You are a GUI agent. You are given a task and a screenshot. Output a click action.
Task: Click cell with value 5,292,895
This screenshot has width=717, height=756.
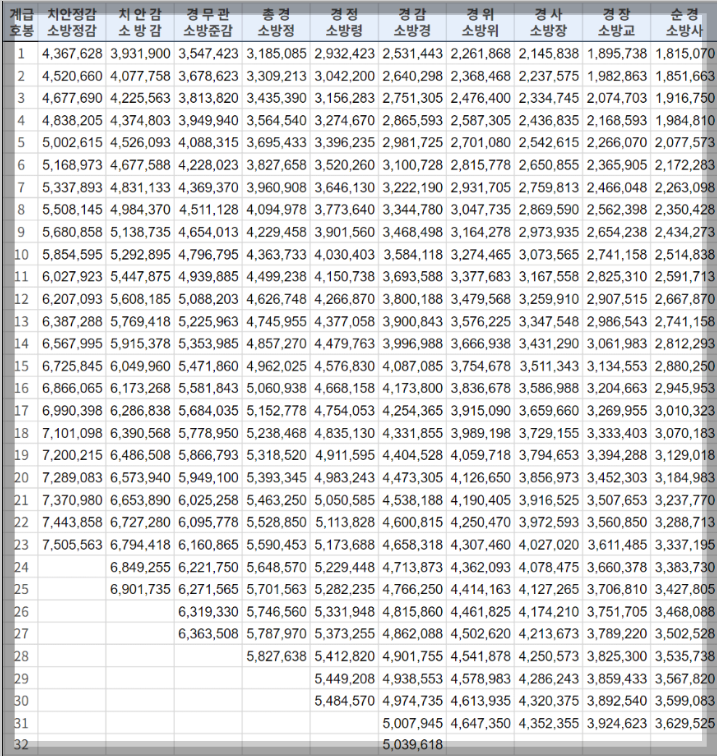pos(140,255)
